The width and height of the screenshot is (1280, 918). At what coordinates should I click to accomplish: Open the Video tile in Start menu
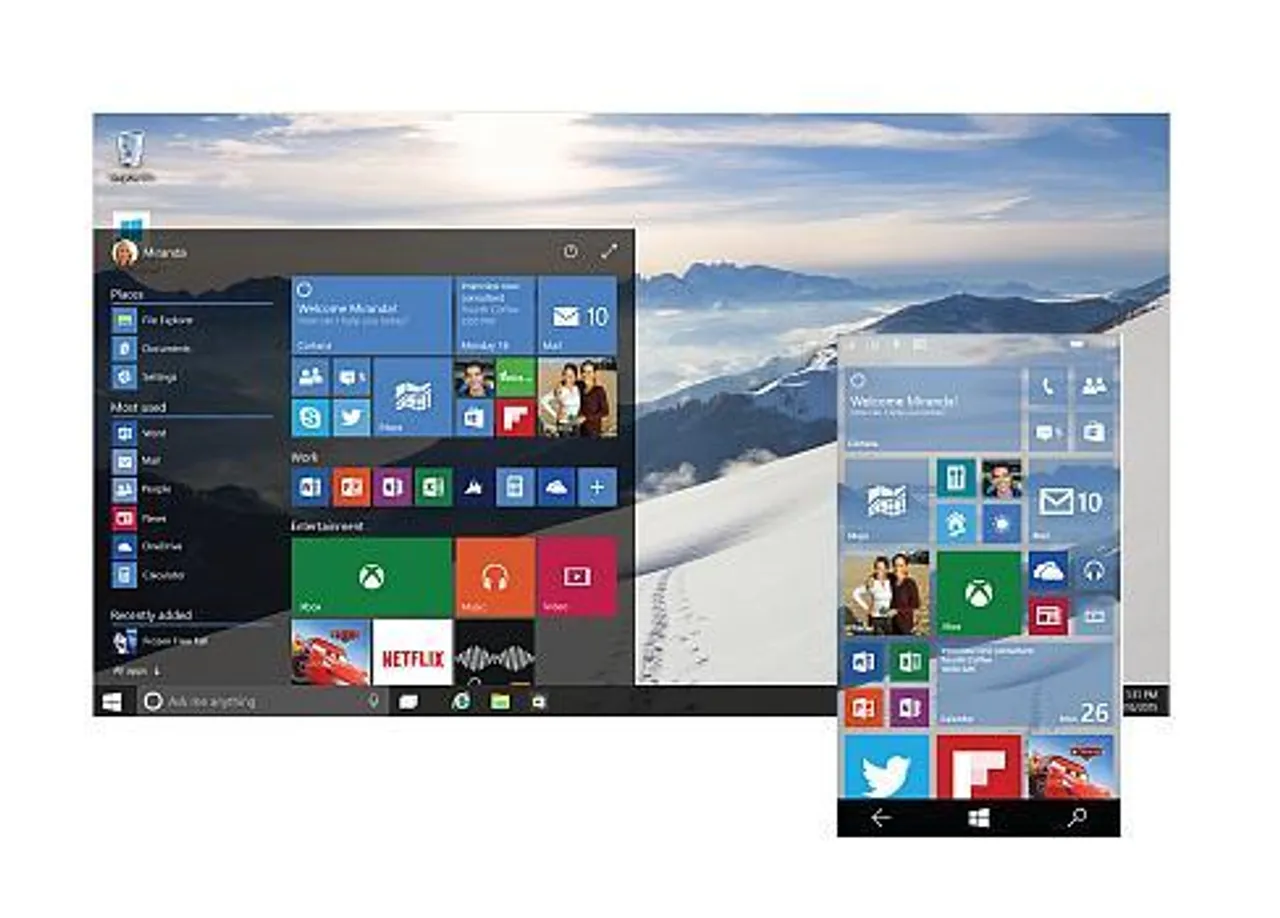click(x=577, y=577)
